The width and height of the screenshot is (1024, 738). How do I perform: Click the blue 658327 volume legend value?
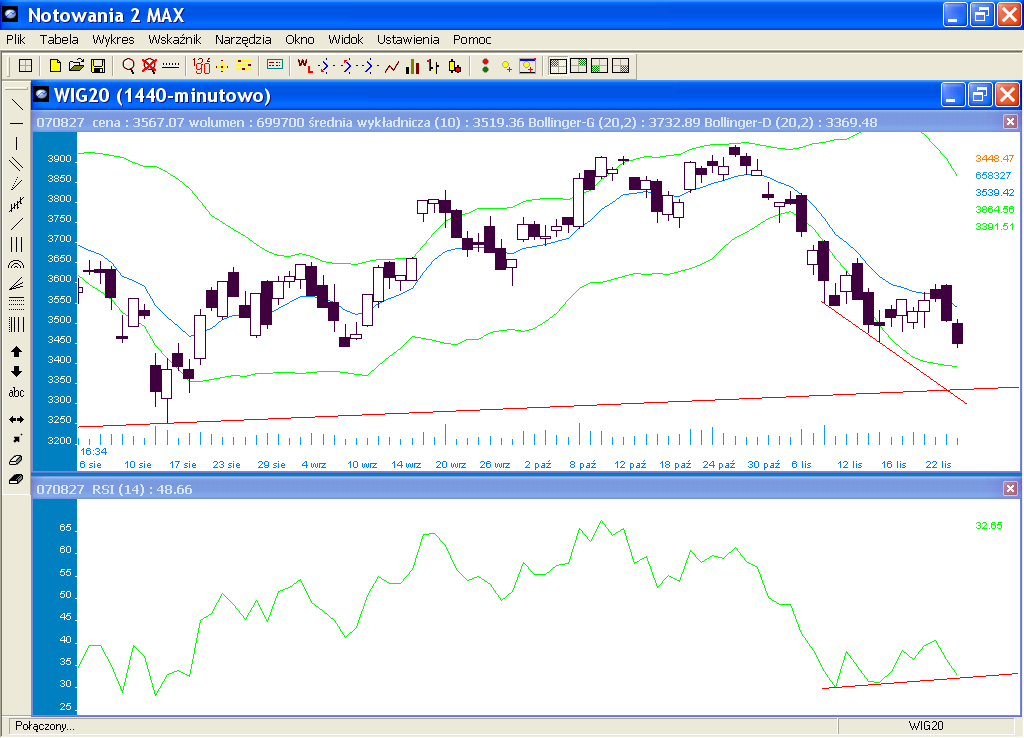(993, 176)
